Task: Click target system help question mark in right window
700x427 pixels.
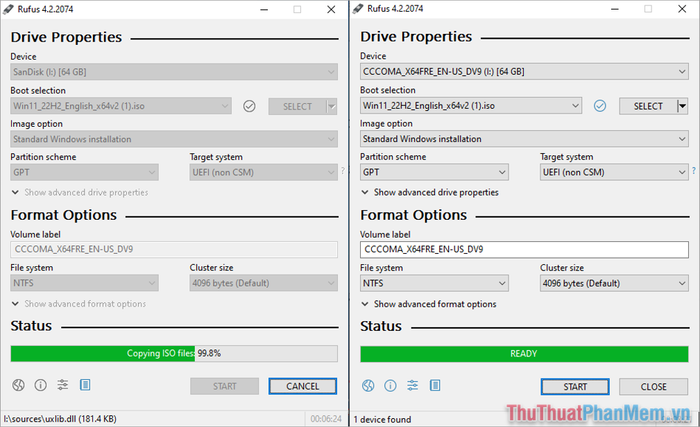Action: click(694, 171)
